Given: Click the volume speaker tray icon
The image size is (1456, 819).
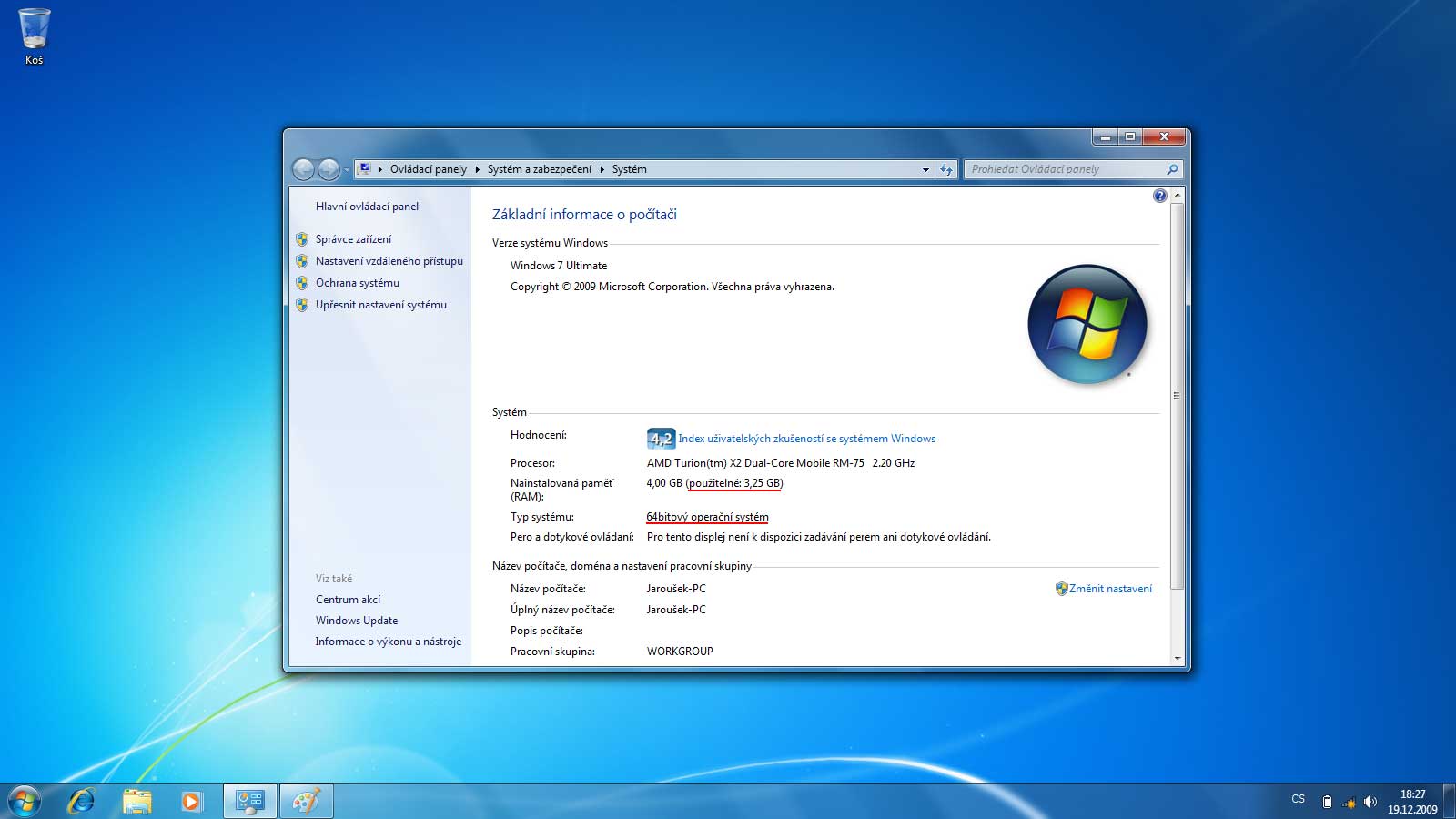Looking at the screenshot, I should tap(1370, 802).
